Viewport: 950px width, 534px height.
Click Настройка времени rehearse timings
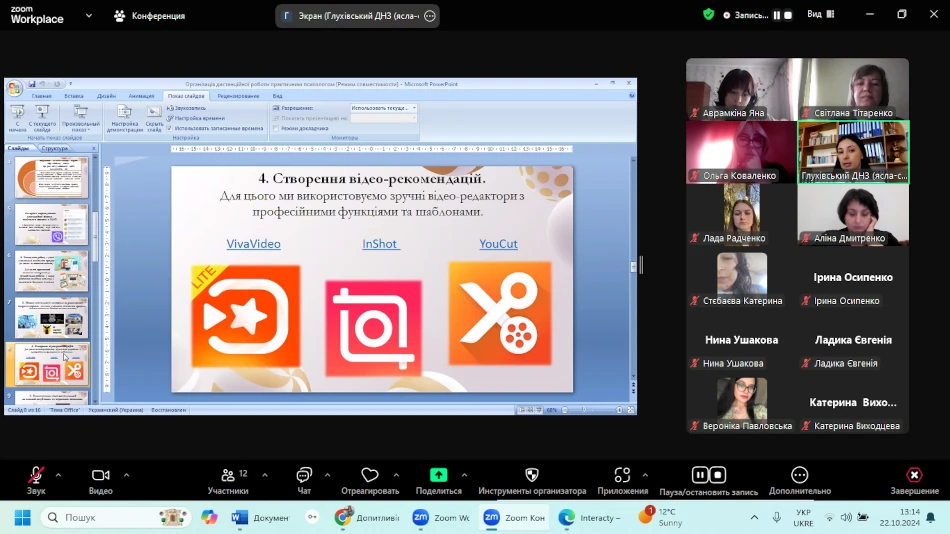(x=196, y=118)
